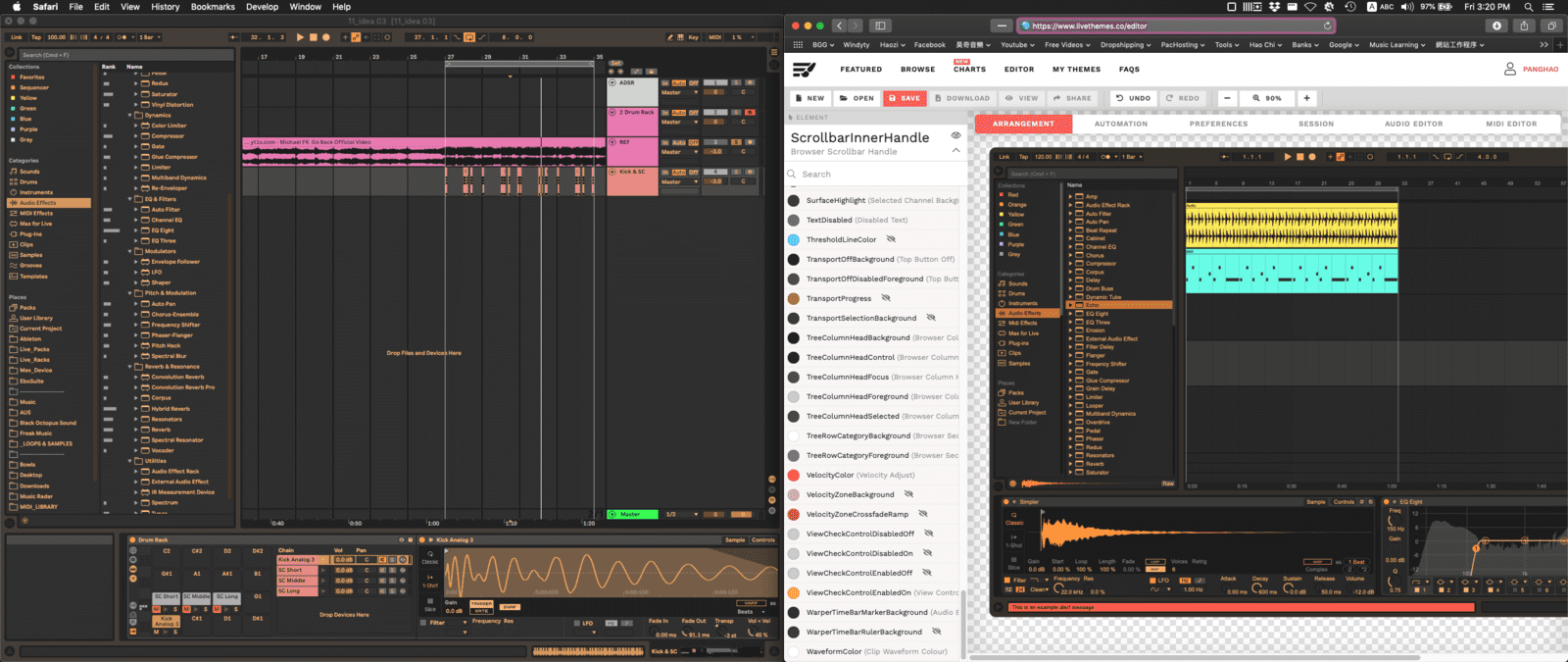The width and height of the screenshot is (1568, 662).
Task: Select the VelocityColor red swatch
Action: (x=794, y=475)
